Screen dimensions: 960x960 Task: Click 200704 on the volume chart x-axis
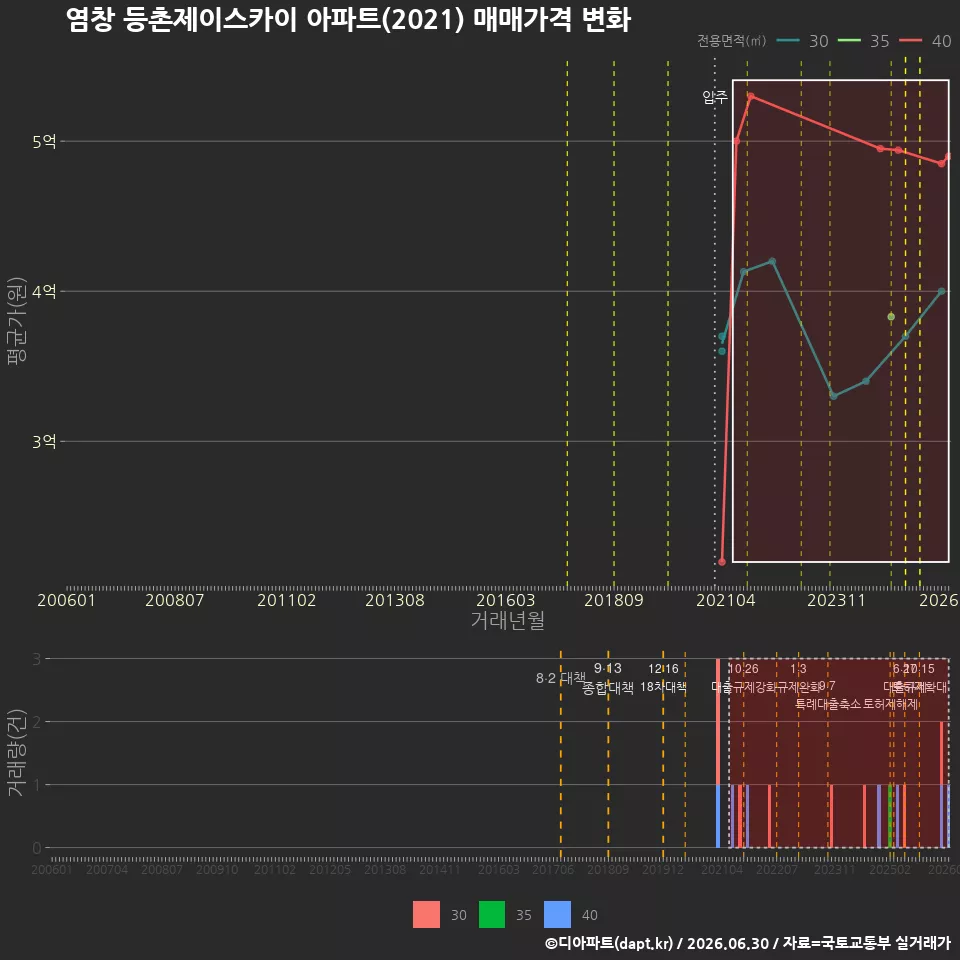coord(107,869)
